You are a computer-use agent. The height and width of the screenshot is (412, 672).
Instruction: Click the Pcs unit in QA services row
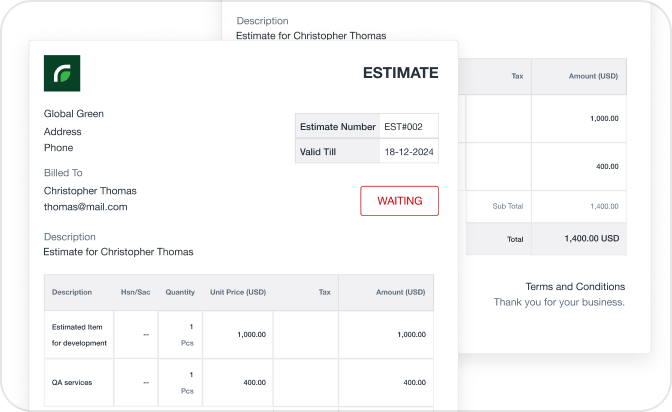[187, 391]
